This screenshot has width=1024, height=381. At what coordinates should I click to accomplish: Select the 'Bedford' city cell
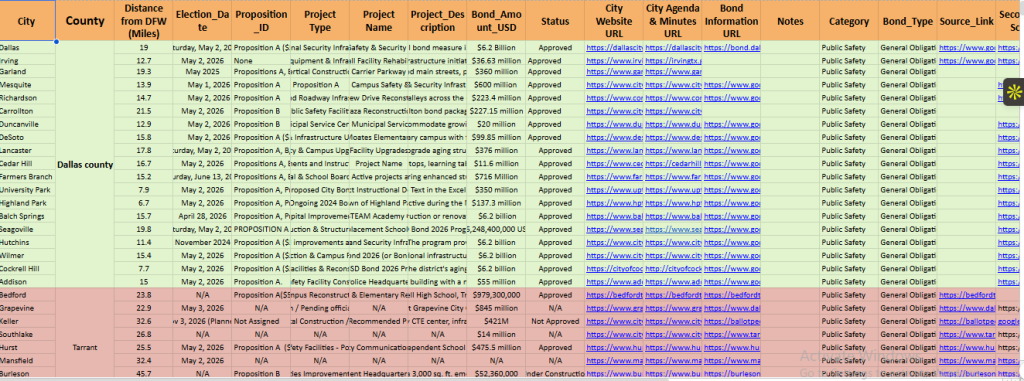coord(28,295)
